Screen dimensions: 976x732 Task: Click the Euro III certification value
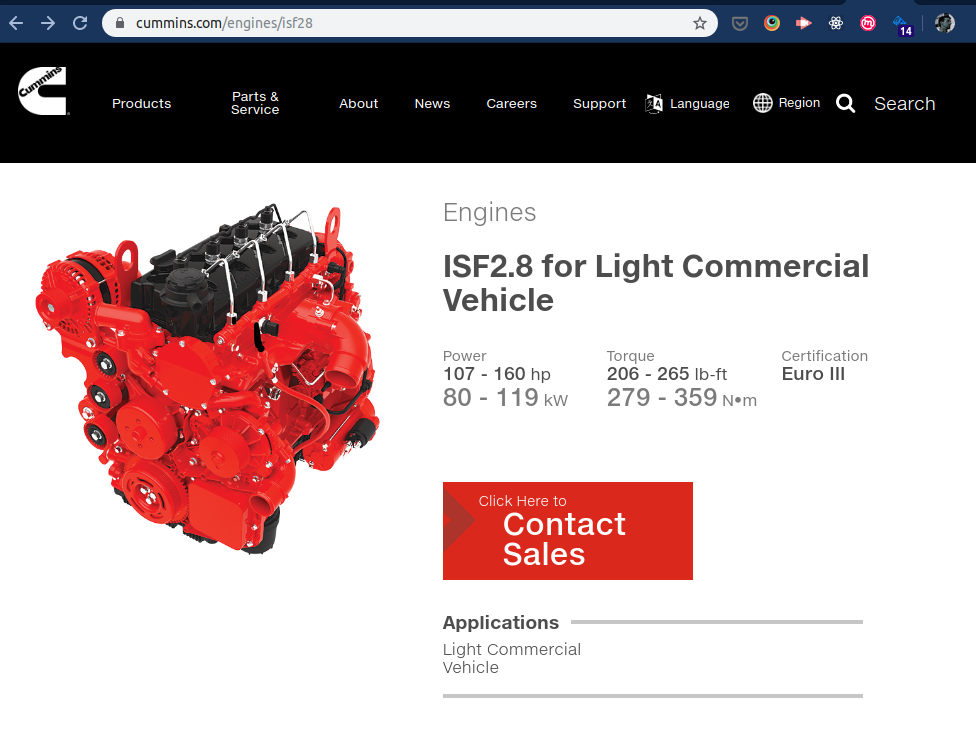click(x=813, y=373)
